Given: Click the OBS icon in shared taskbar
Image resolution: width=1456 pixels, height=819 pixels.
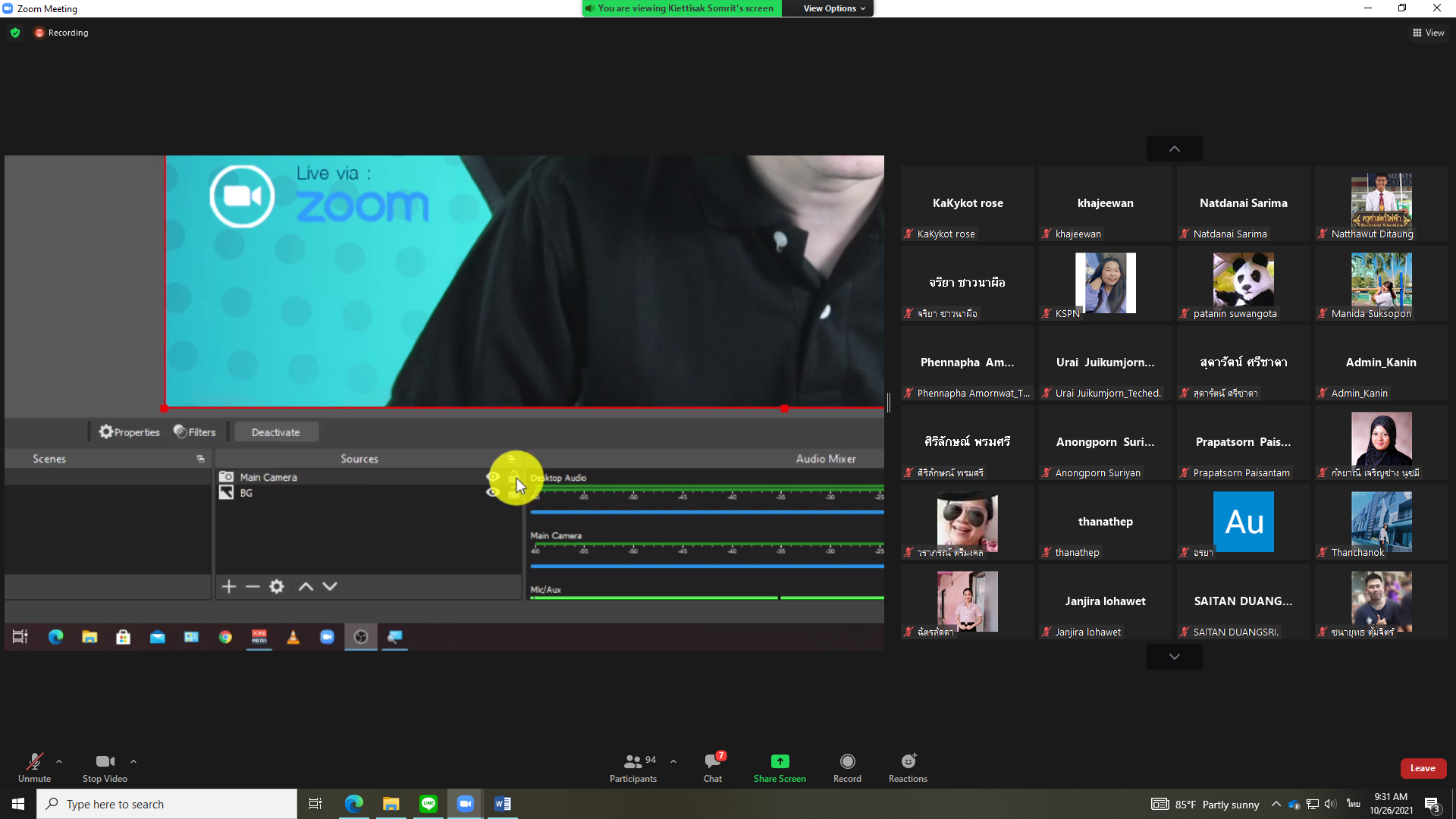Looking at the screenshot, I should click(x=361, y=637).
